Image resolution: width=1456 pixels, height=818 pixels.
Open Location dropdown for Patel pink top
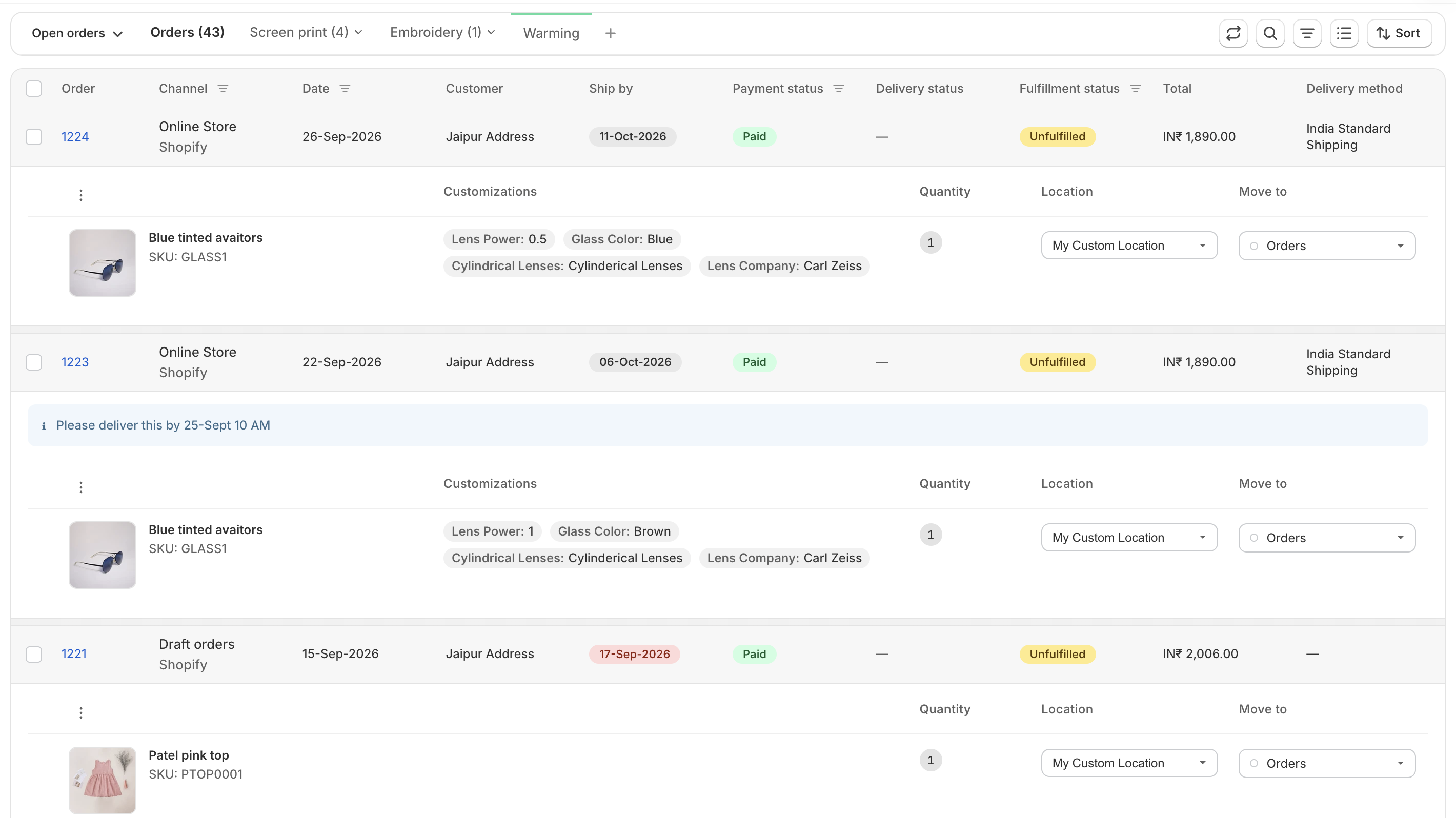[x=1129, y=763]
